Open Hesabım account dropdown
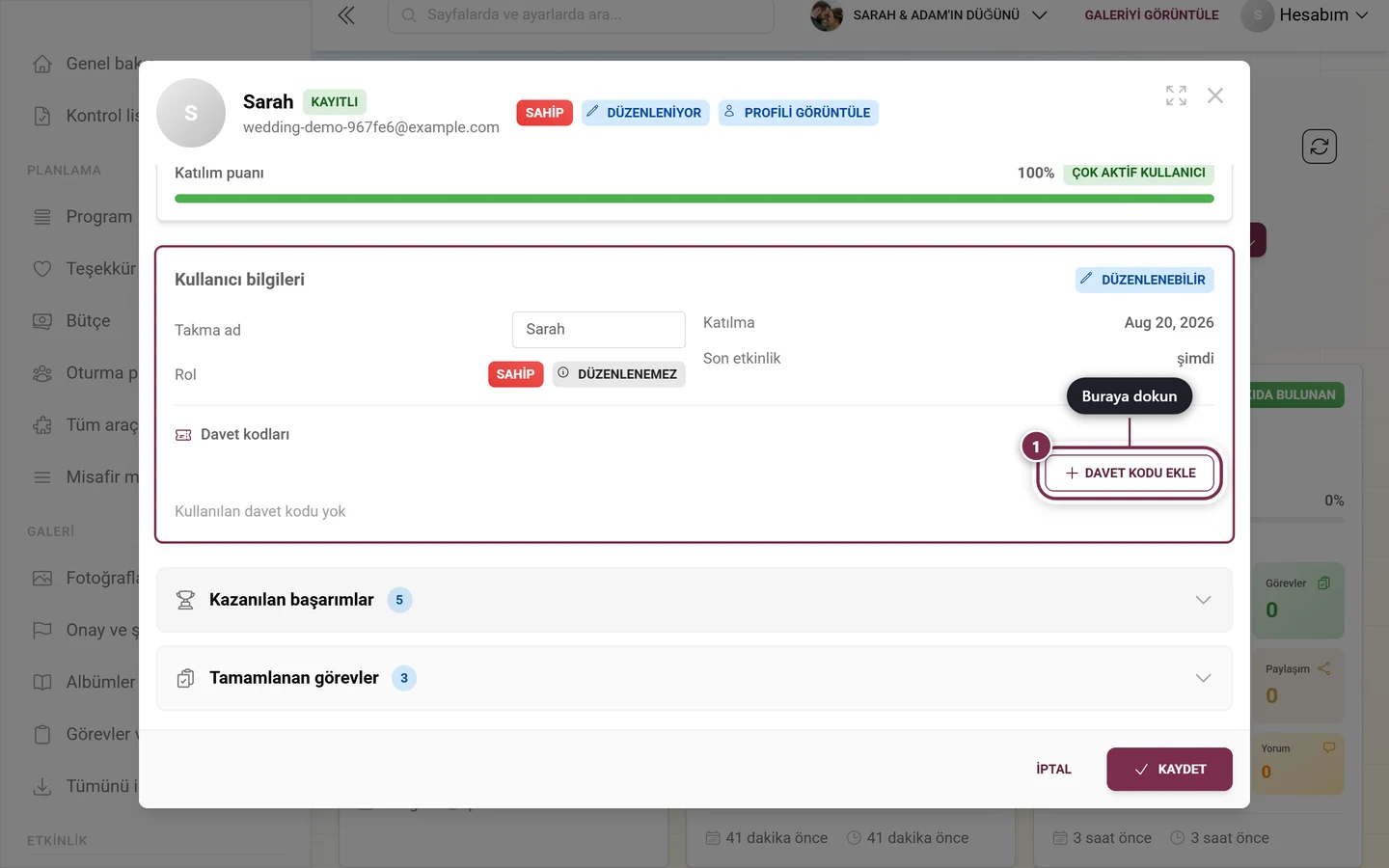 (1305, 15)
